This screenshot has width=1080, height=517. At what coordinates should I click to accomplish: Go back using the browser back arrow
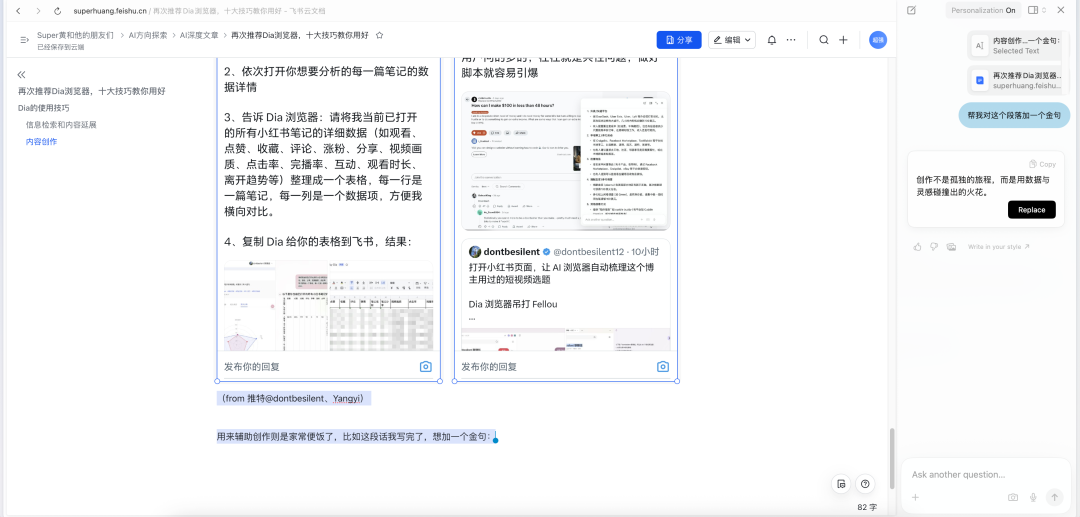pyautogui.click(x=19, y=11)
